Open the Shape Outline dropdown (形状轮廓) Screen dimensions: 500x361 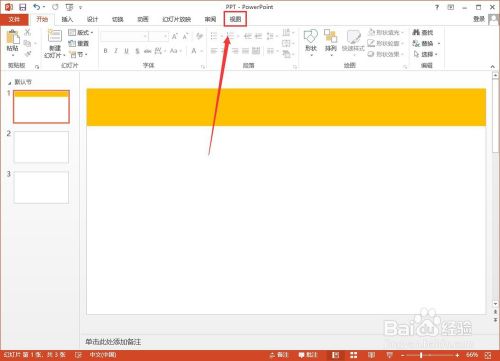tap(386, 43)
